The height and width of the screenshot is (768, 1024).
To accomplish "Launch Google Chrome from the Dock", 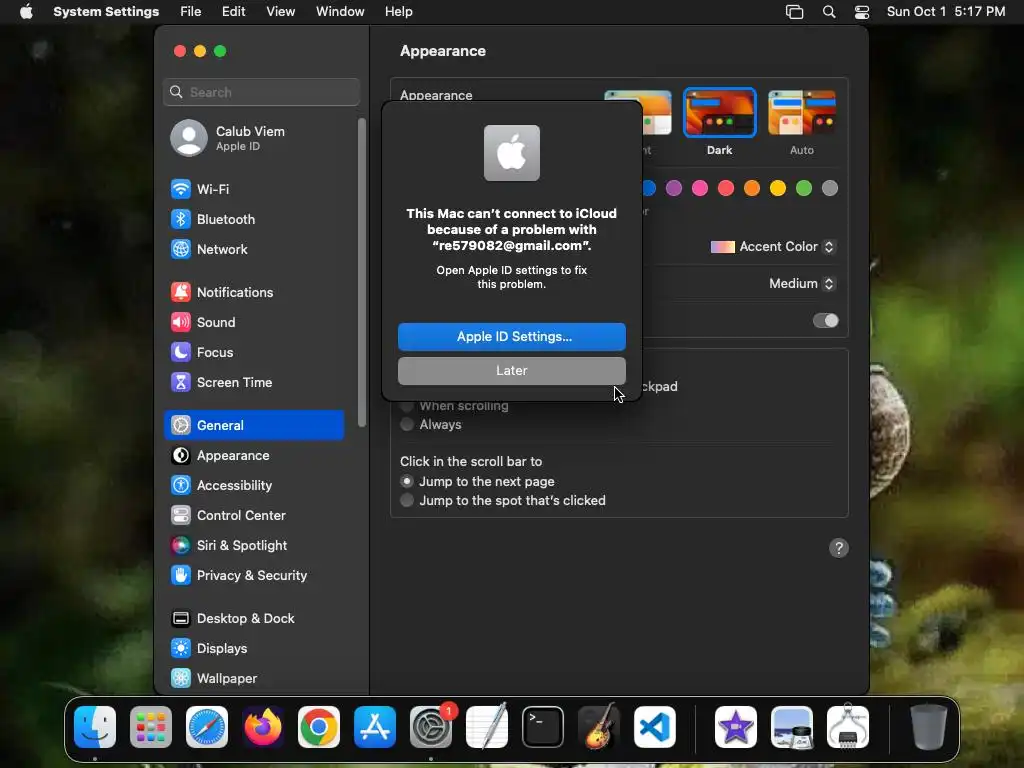I will tap(319, 727).
